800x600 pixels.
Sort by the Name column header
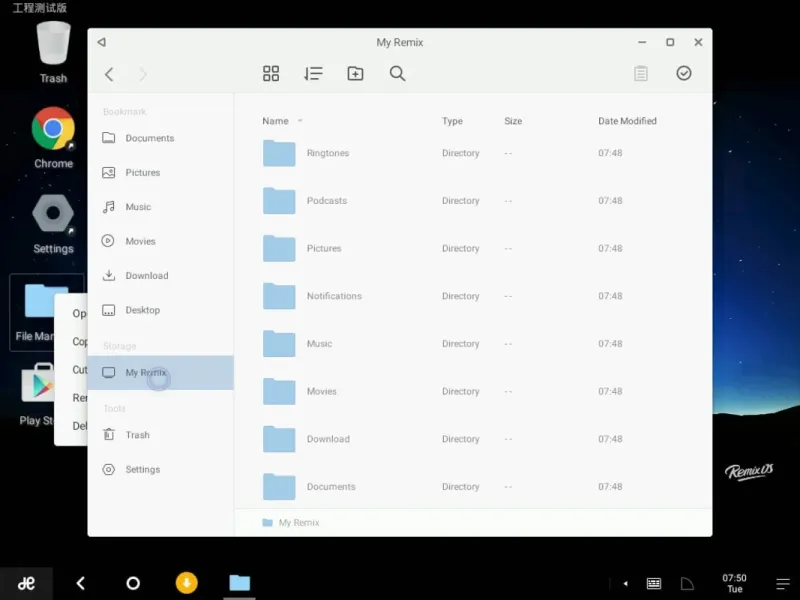[275, 121]
